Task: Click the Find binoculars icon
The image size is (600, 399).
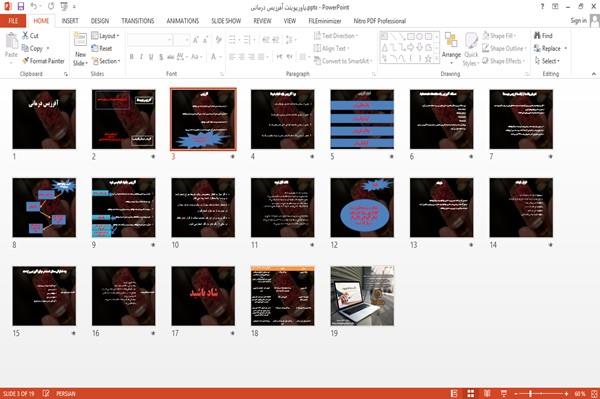Action: click(x=538, y=36)
